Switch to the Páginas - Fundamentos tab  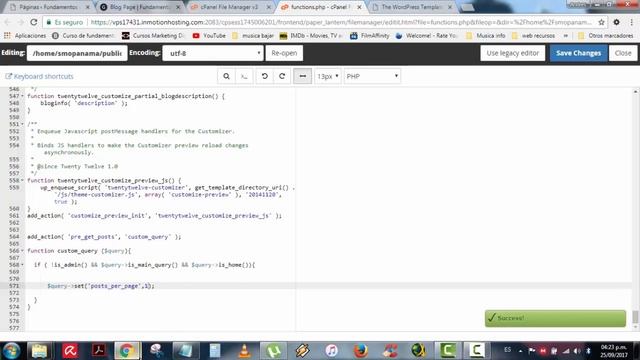[48, 7]
